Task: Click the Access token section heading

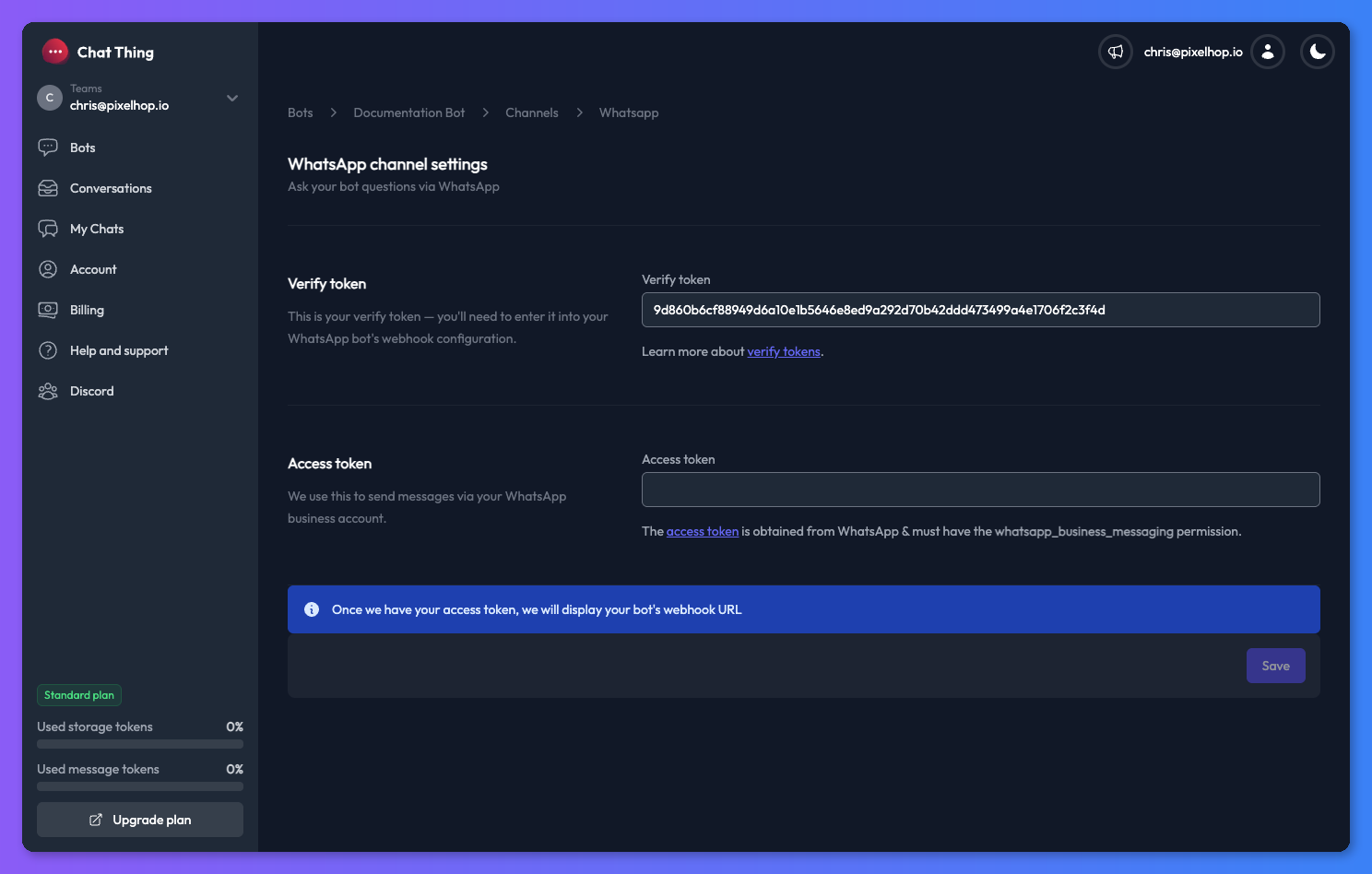Action: pyautogui.click(x=329, y=464)
